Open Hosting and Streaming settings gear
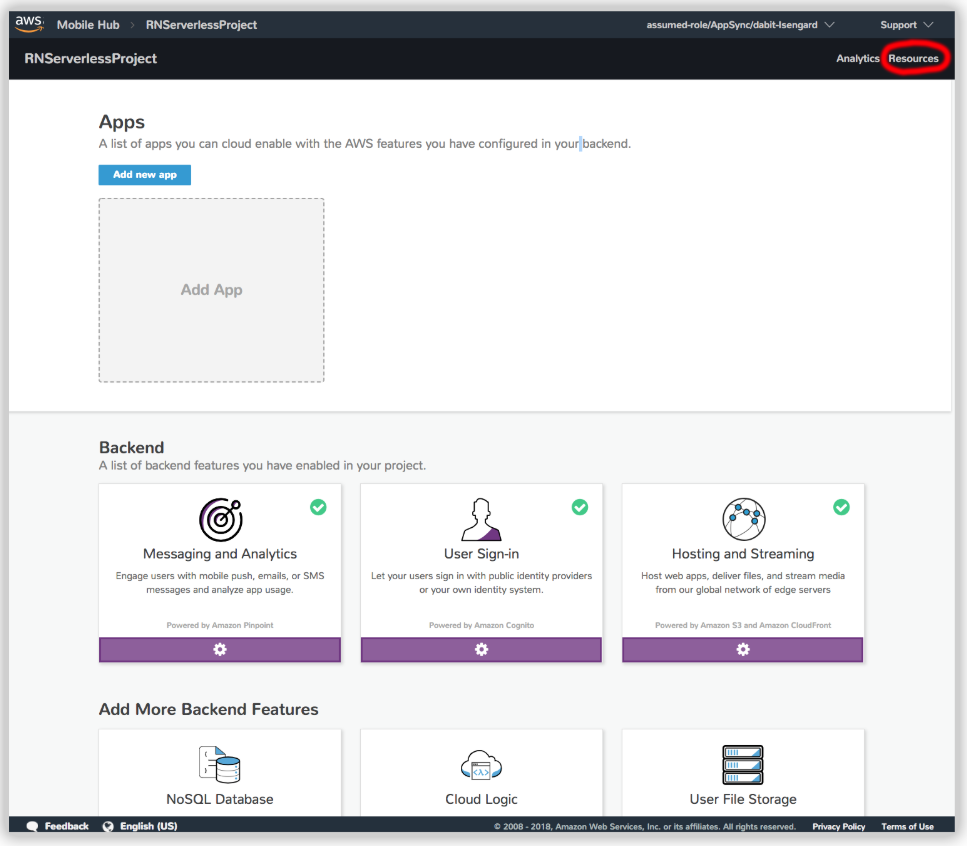Image resolution: width=967 pixels, height=846 pixels. click(x=743, y=649)
